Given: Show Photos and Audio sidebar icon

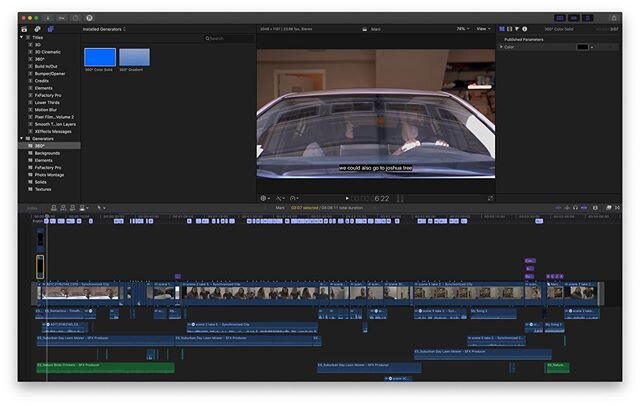Looking at the screenshot, I should tap(37, 29).
